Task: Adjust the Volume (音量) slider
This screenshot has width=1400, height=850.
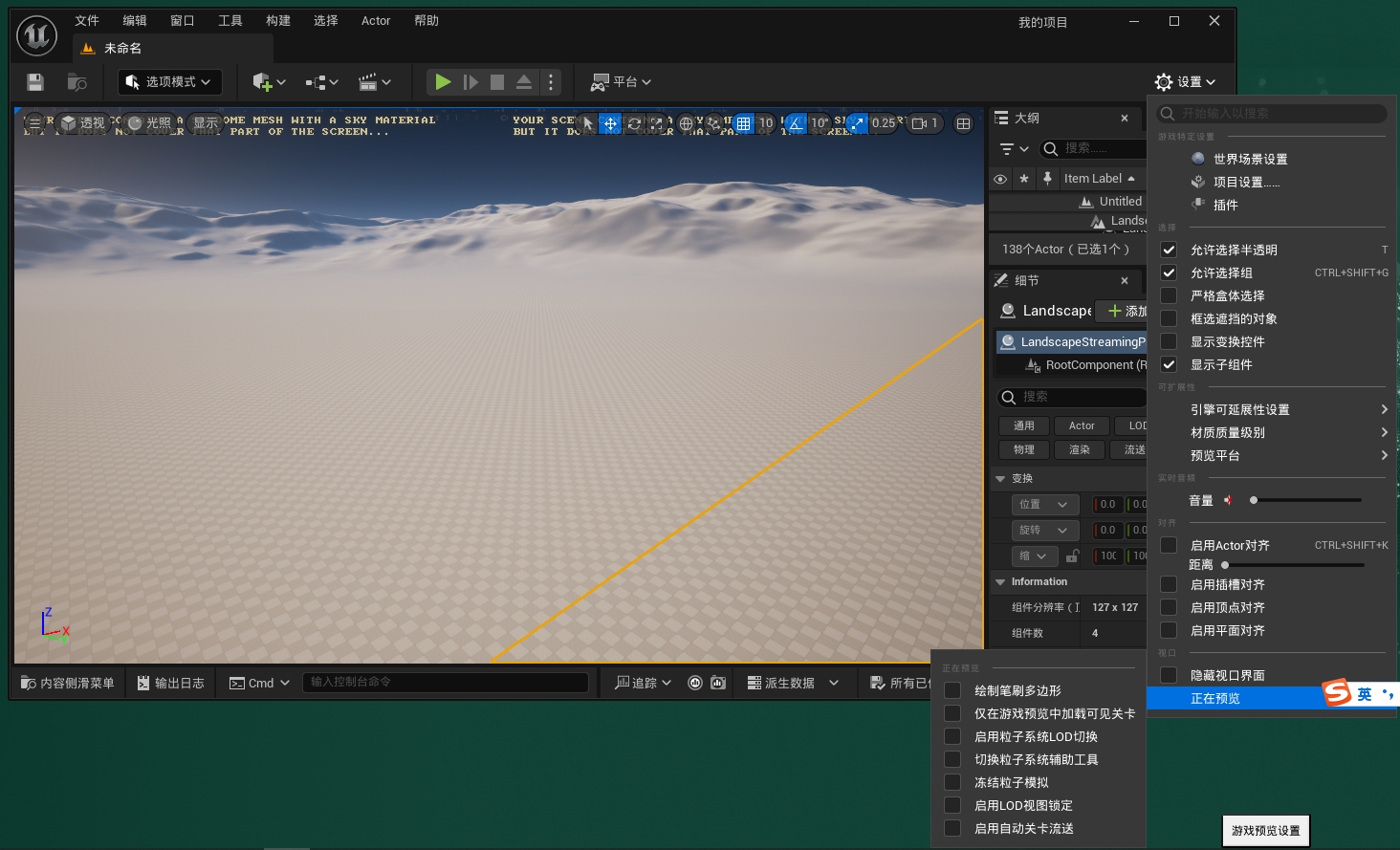Action: 1306,500
